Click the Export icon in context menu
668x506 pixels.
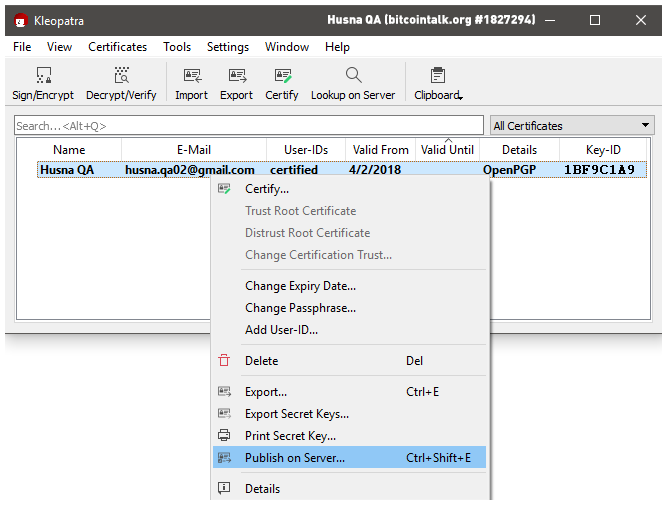(225, 391)
